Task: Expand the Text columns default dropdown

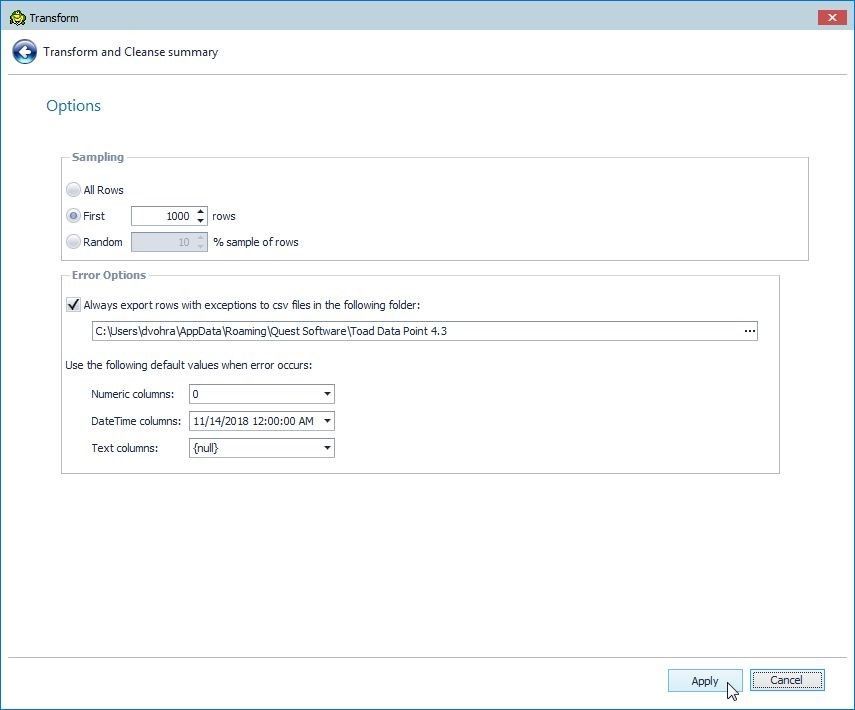Action: (327, 448)
